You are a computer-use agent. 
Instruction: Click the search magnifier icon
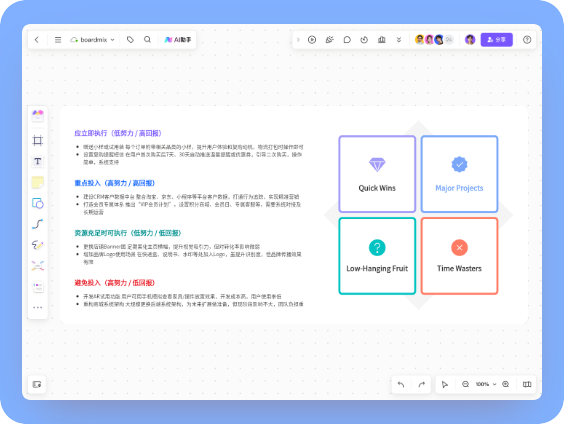147,40
